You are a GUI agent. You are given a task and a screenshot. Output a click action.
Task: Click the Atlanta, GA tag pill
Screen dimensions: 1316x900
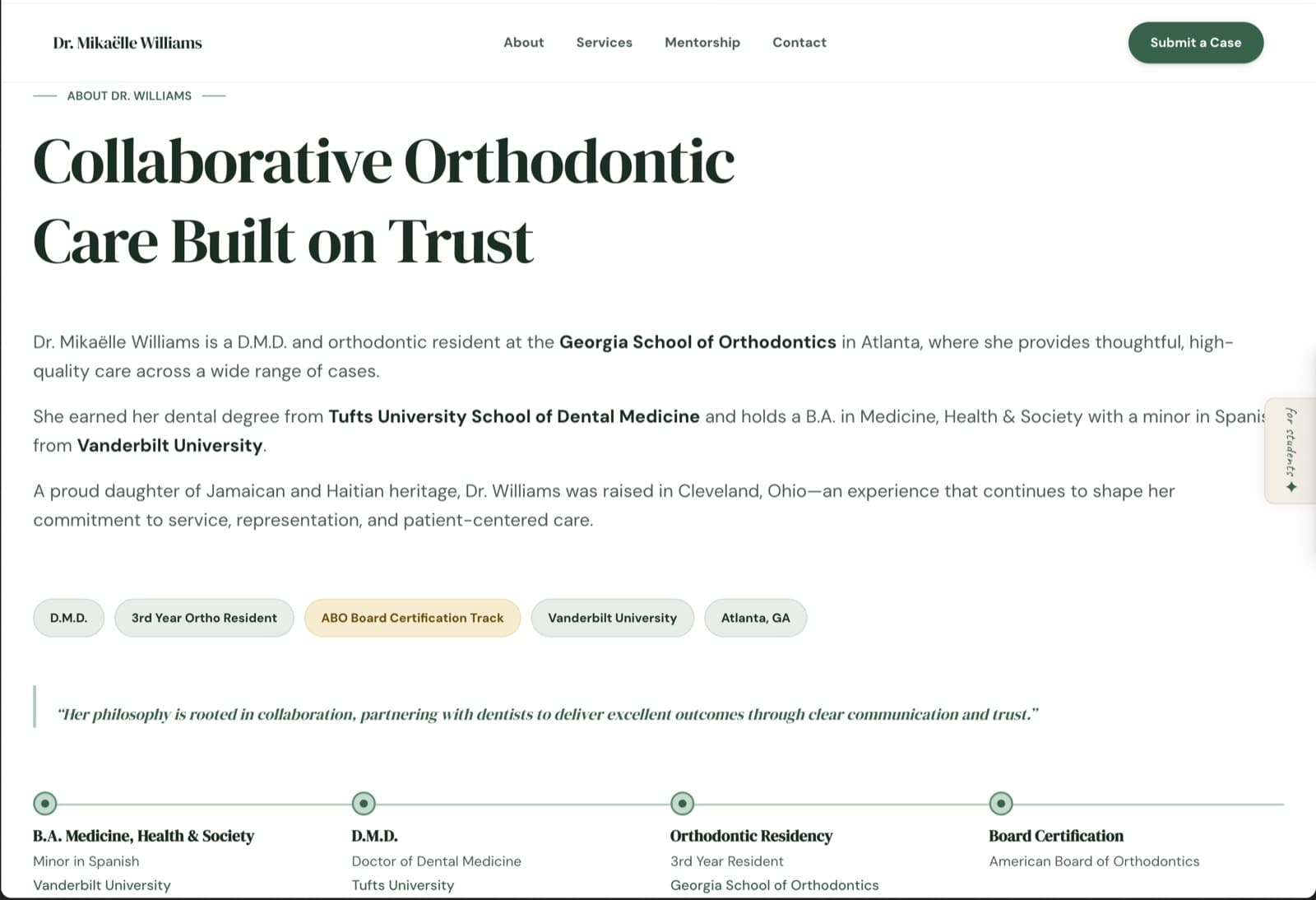coord(756,618)
